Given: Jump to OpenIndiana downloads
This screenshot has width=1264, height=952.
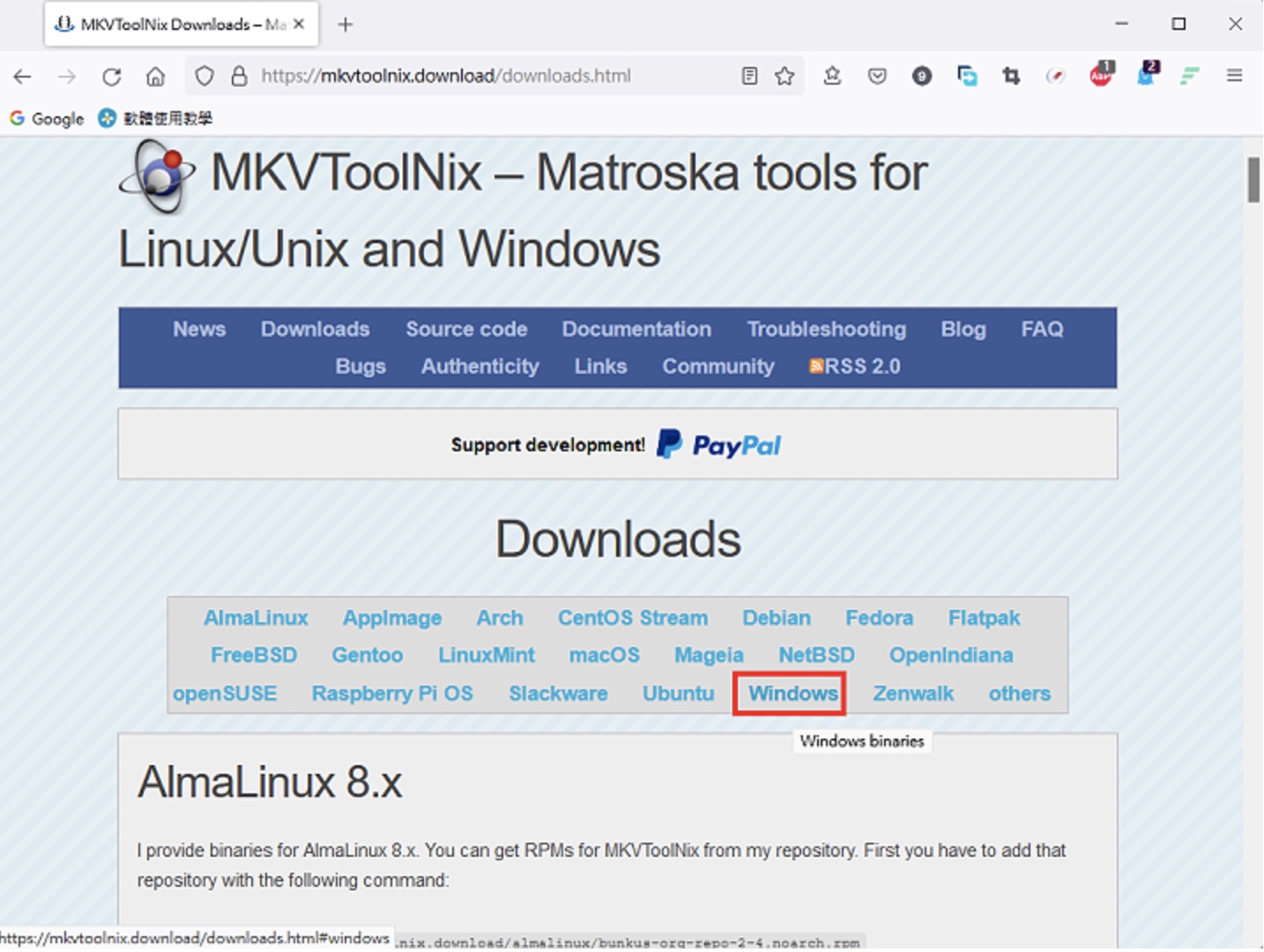Looking at the screenshot, I should click(x=951, y=656).
